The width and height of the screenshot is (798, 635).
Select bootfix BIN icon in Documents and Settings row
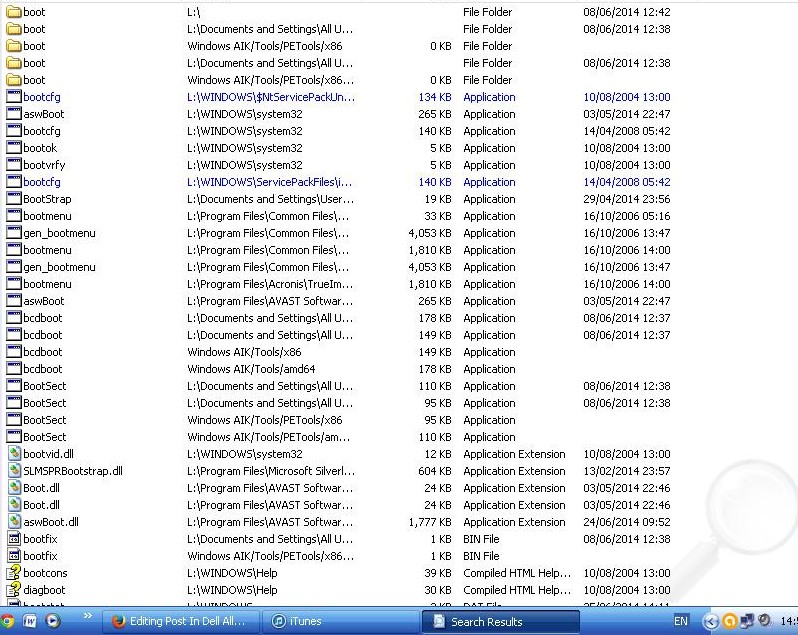tap(14, 539)
